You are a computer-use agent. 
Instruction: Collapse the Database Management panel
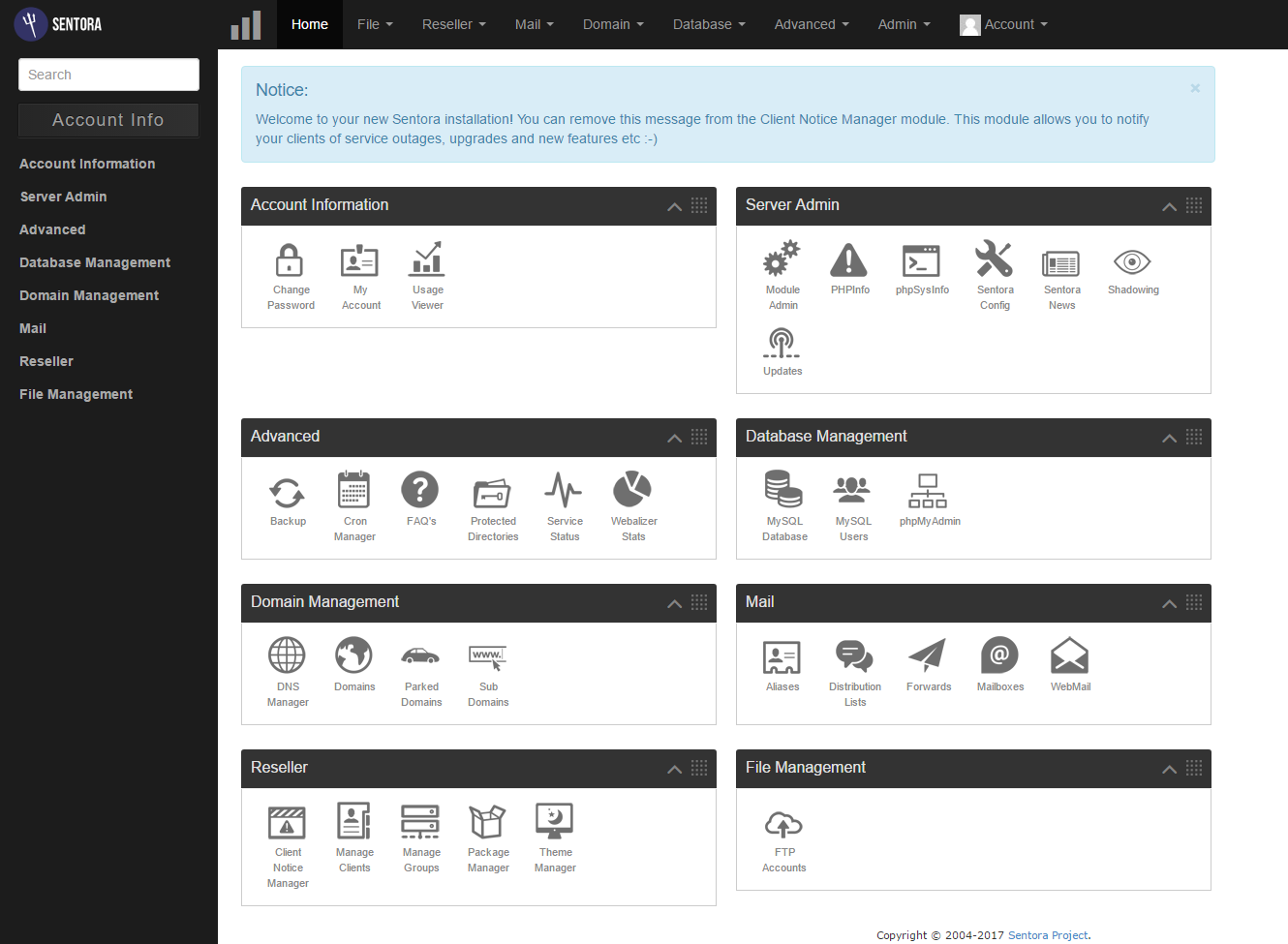pyautogui.click(x=1170, y=439)
